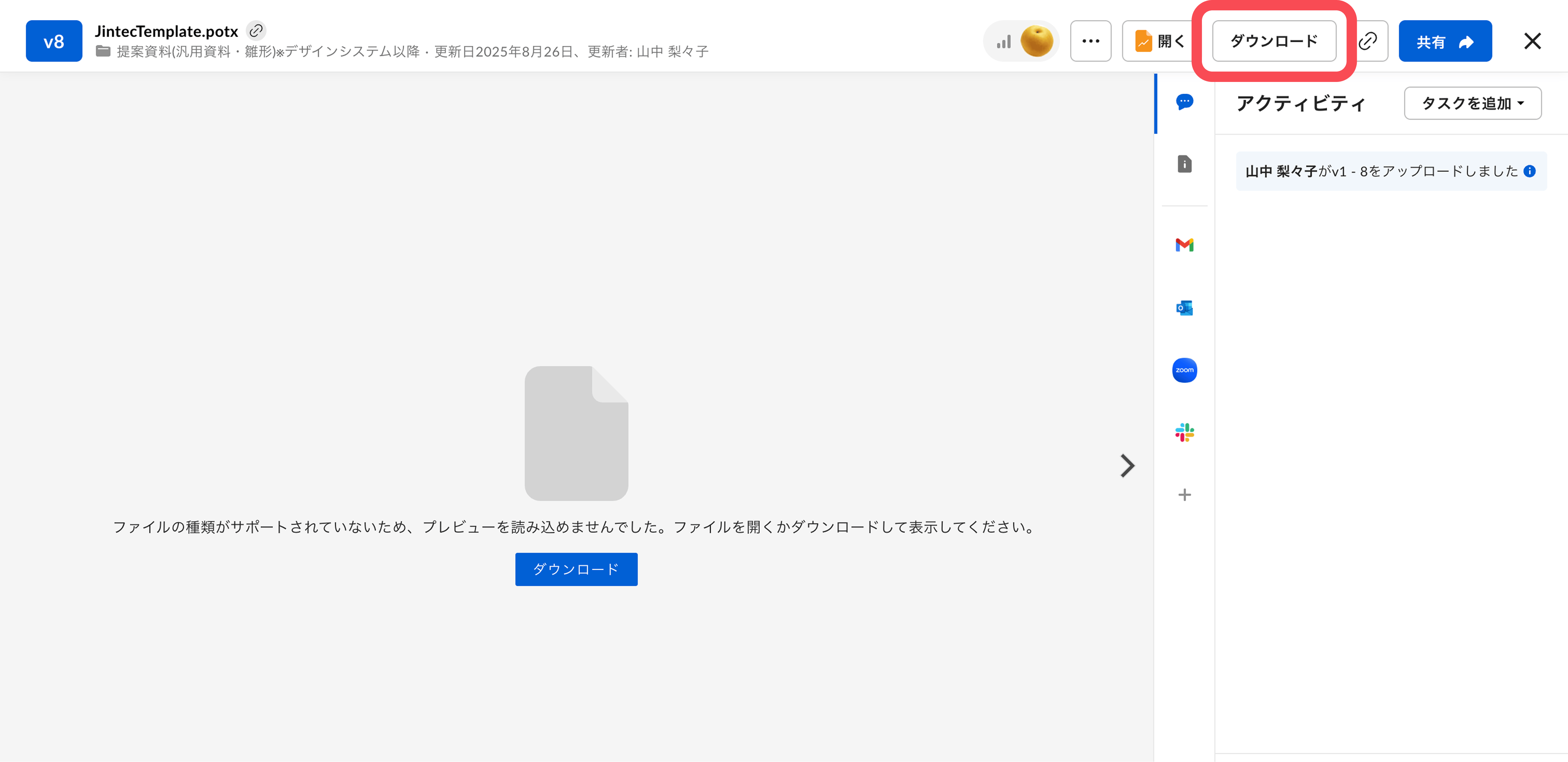Viewport: 1568px width, 762px height.
Task: Open the Gmail integration icon
Action: point(1184,245)
